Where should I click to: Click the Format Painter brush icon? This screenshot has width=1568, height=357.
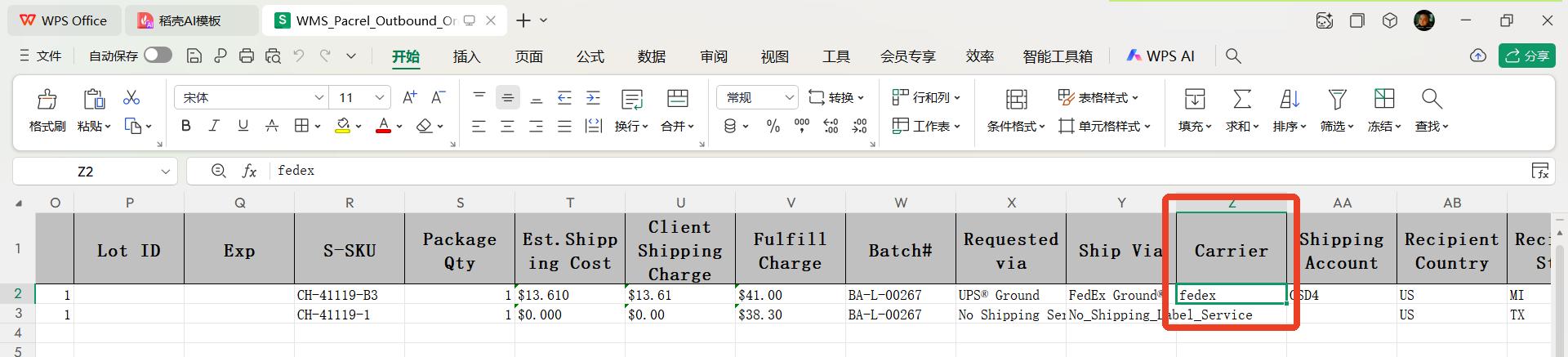tap(47, 100)
